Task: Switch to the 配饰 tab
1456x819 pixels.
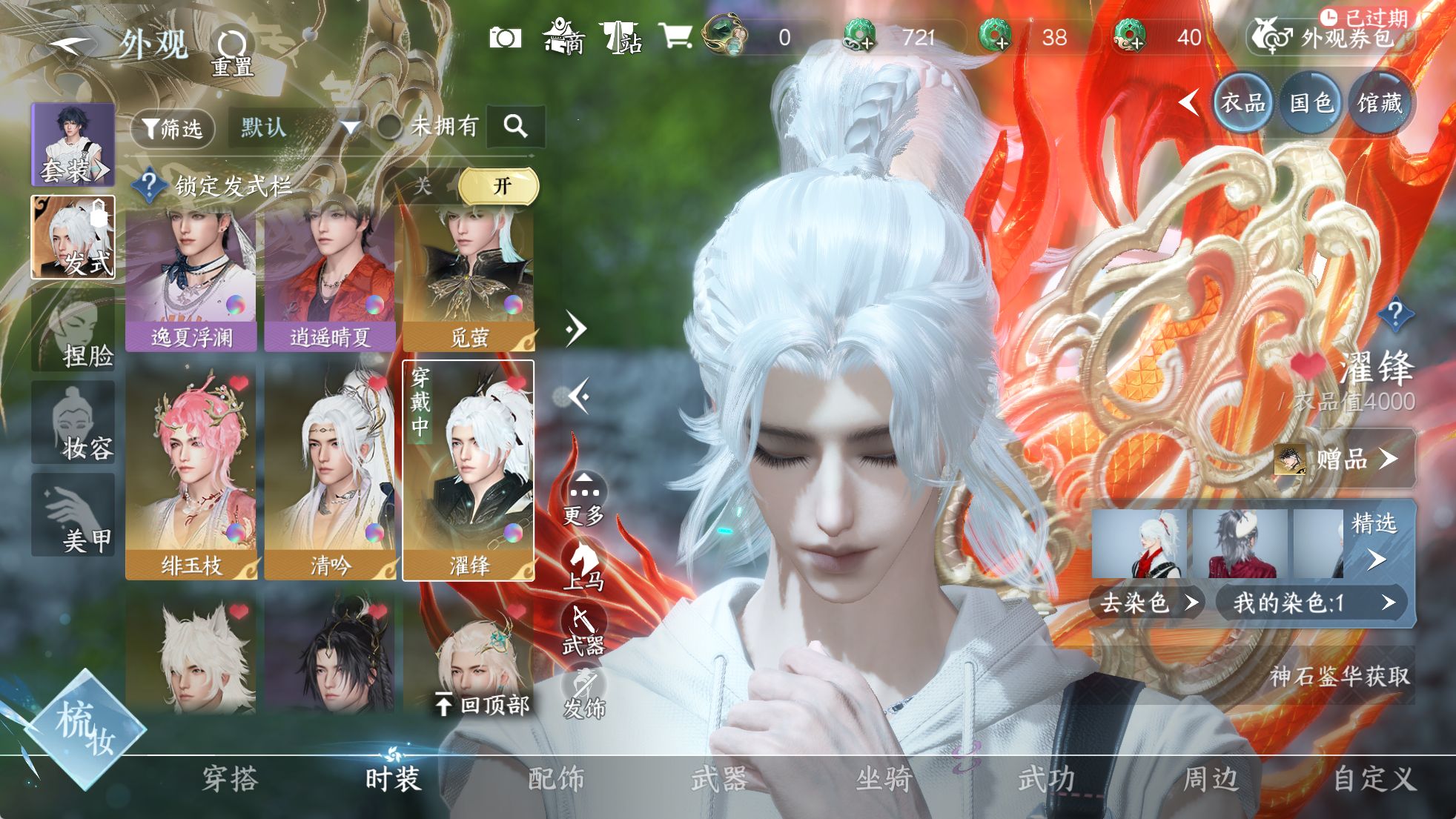Action: (x=556, y=779)
